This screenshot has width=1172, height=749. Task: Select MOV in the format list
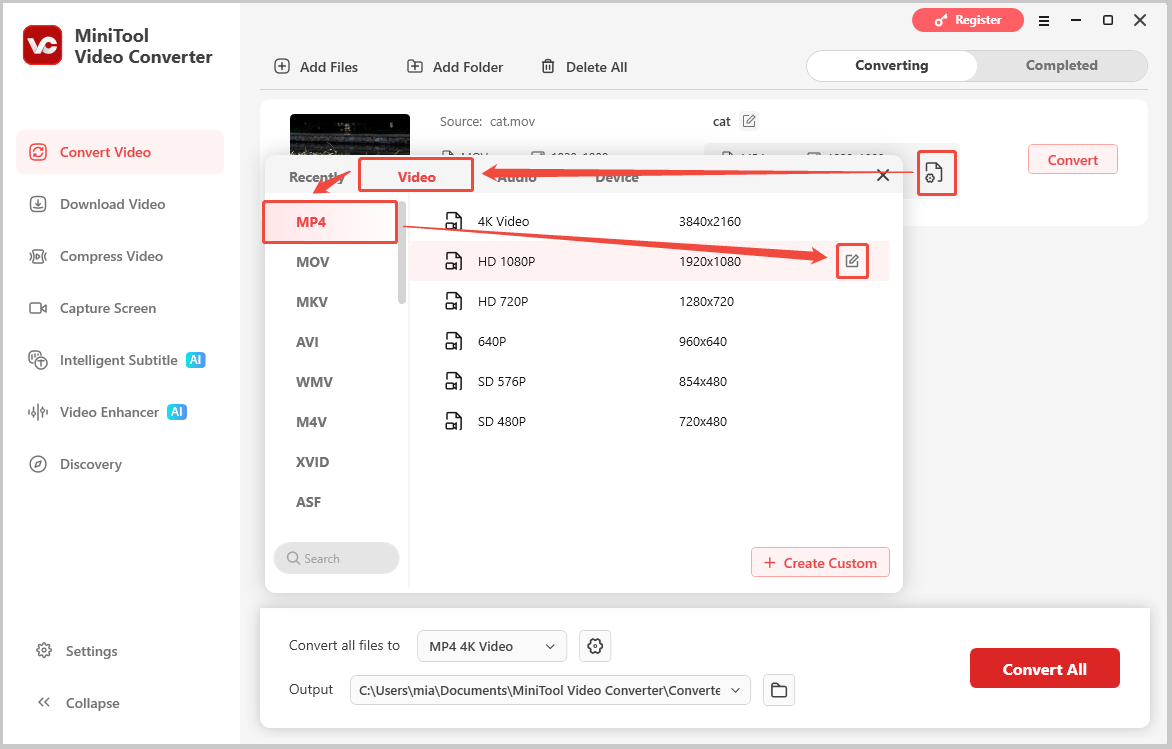pyautogui.click(x=330, y=262)
